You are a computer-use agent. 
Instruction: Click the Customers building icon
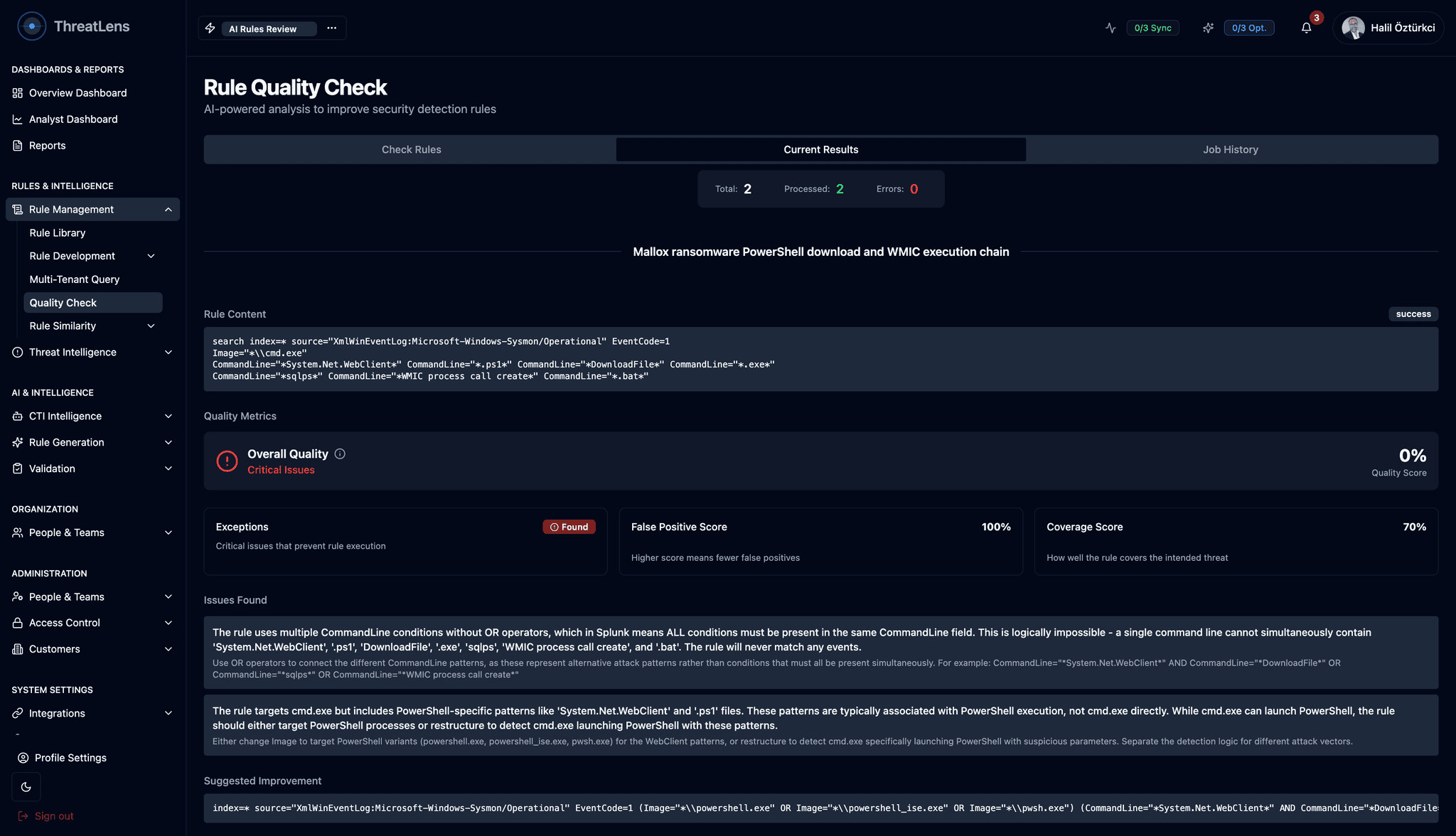click(x=18, y=649)
